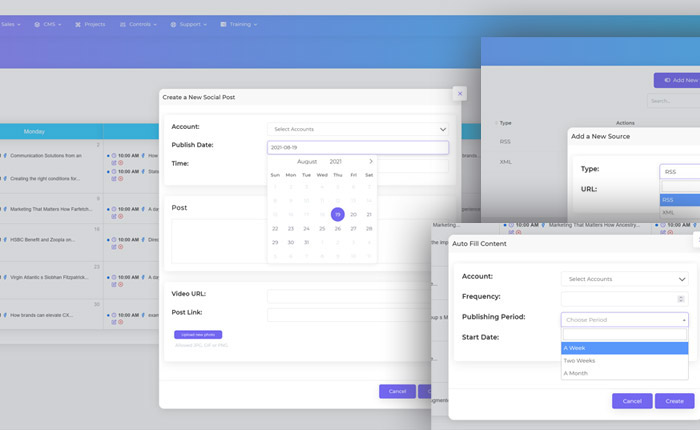The height and width of the screenshot is (430, 700).
Task: Open the Support menu
Action: click(x=186, y=24)
